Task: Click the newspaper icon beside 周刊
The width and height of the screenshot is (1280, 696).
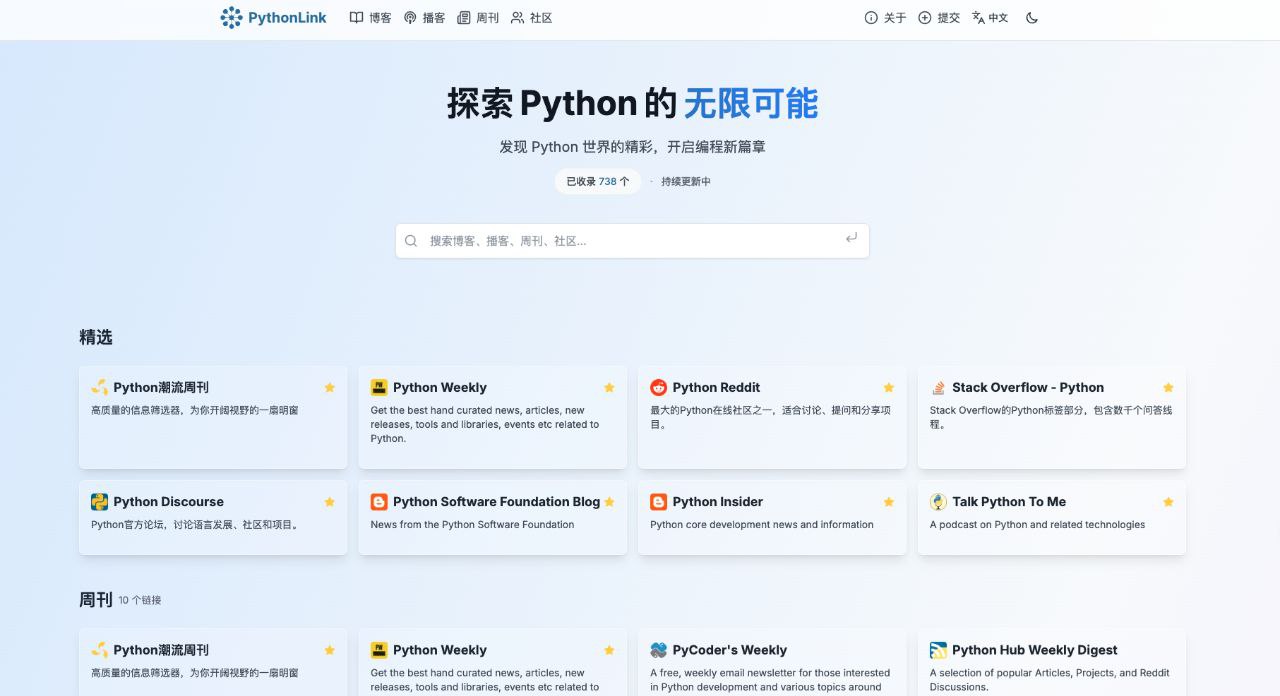Action: coord(464,17)
